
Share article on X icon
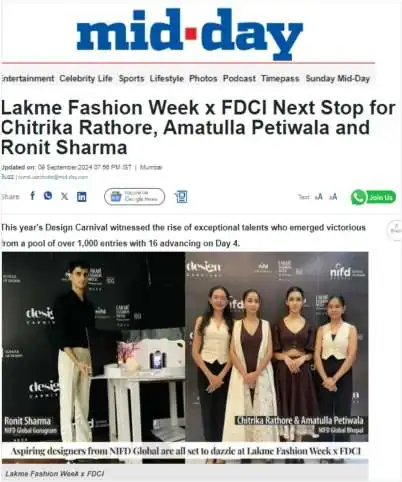coord(65,196)
